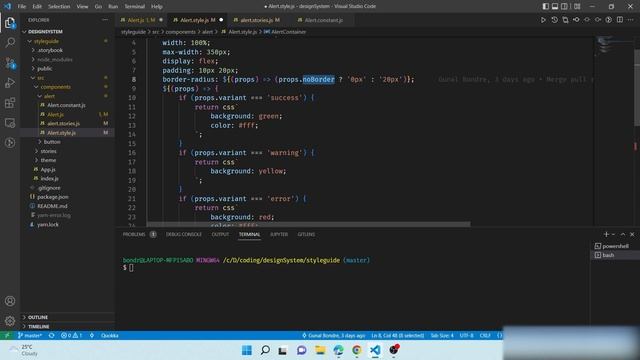
Task: Select the bash terminal entry
Action: [615, 255]
